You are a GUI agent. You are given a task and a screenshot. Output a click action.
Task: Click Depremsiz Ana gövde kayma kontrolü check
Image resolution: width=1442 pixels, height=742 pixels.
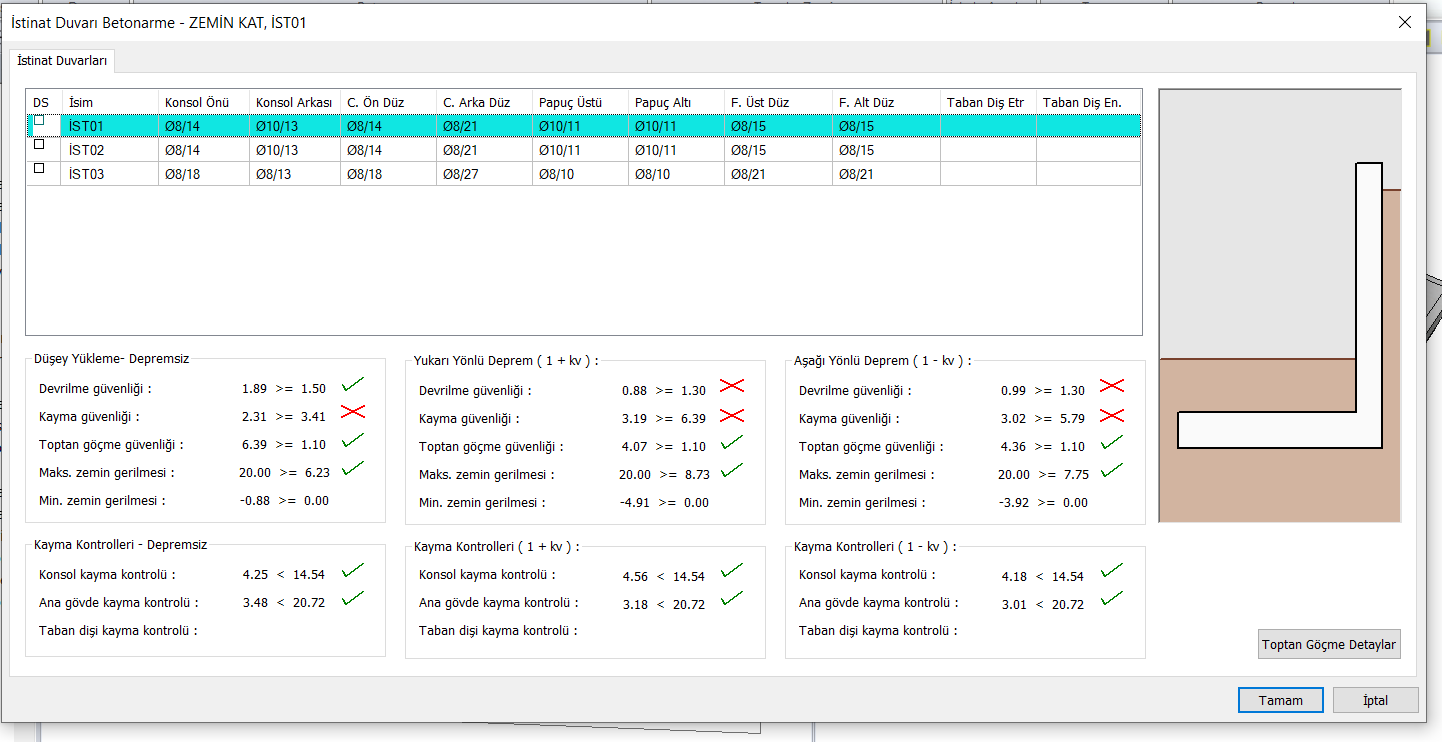352,599
